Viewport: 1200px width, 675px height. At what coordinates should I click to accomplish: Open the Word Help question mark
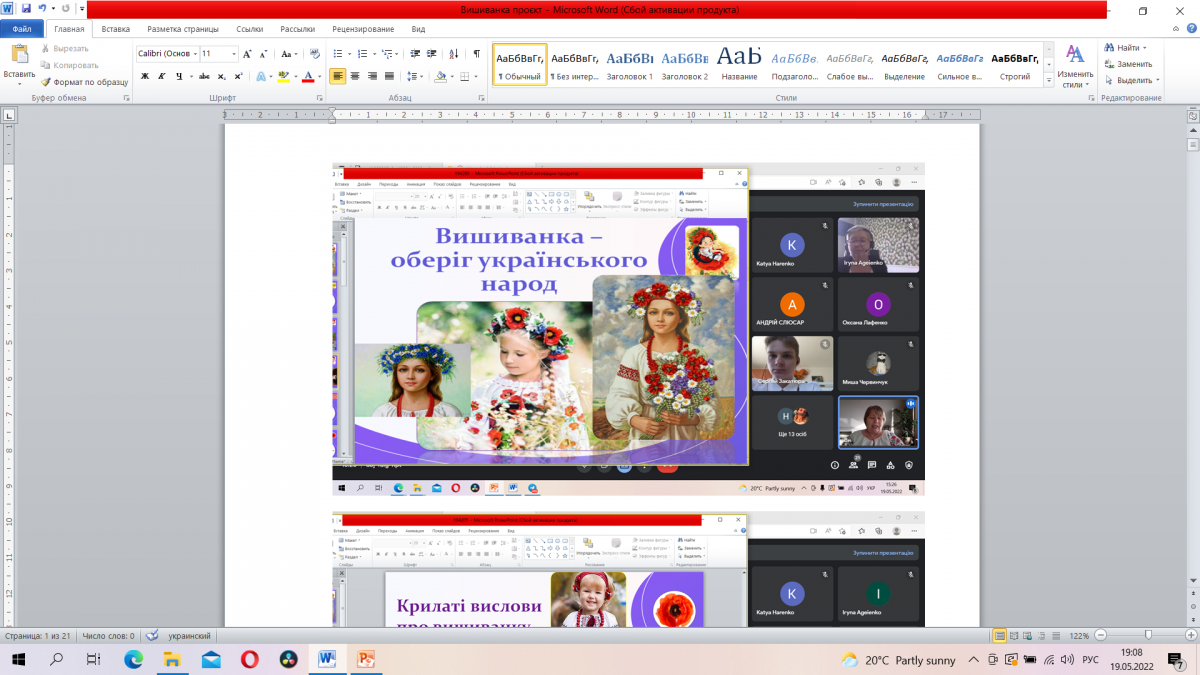click(1190, 30)
